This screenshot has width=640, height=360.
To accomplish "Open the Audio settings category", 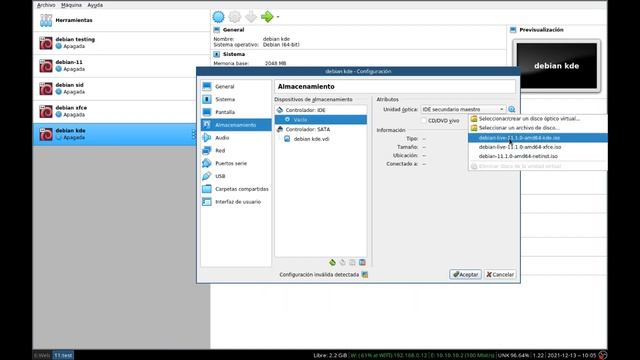I will 236,138.
